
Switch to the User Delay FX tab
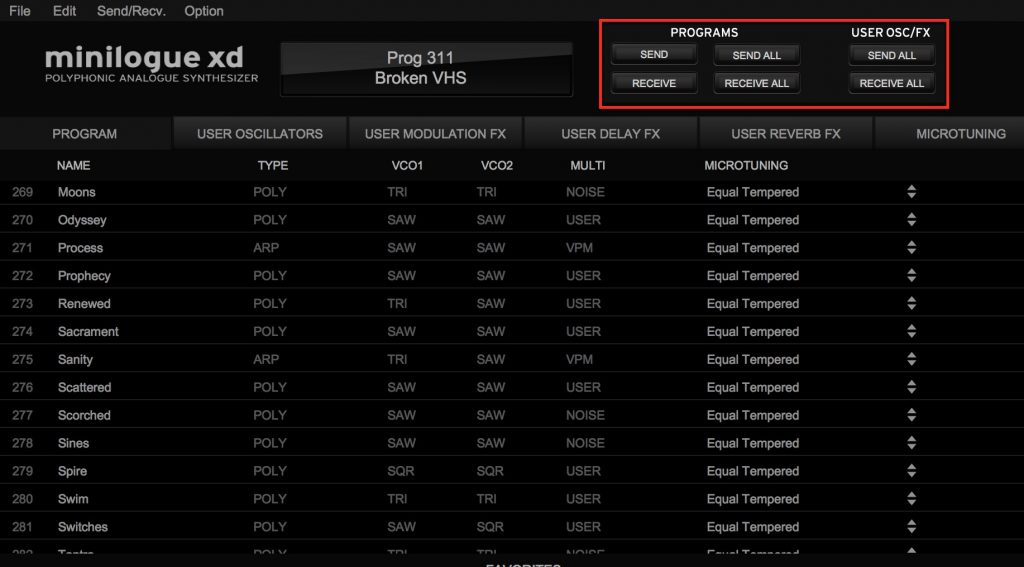click(x=610, y=133)
